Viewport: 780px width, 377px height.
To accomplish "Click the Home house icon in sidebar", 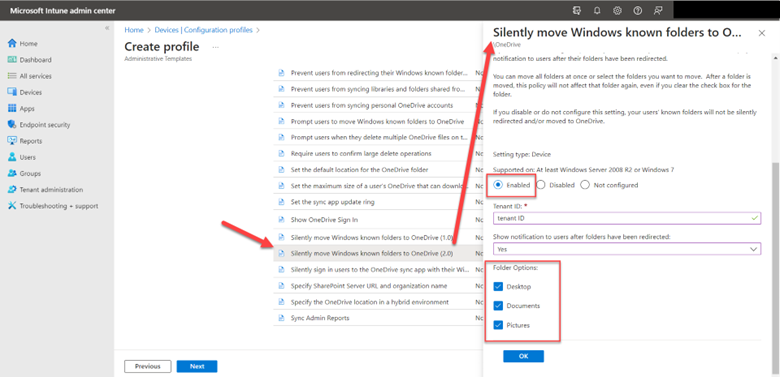I will tap(12, 43).
